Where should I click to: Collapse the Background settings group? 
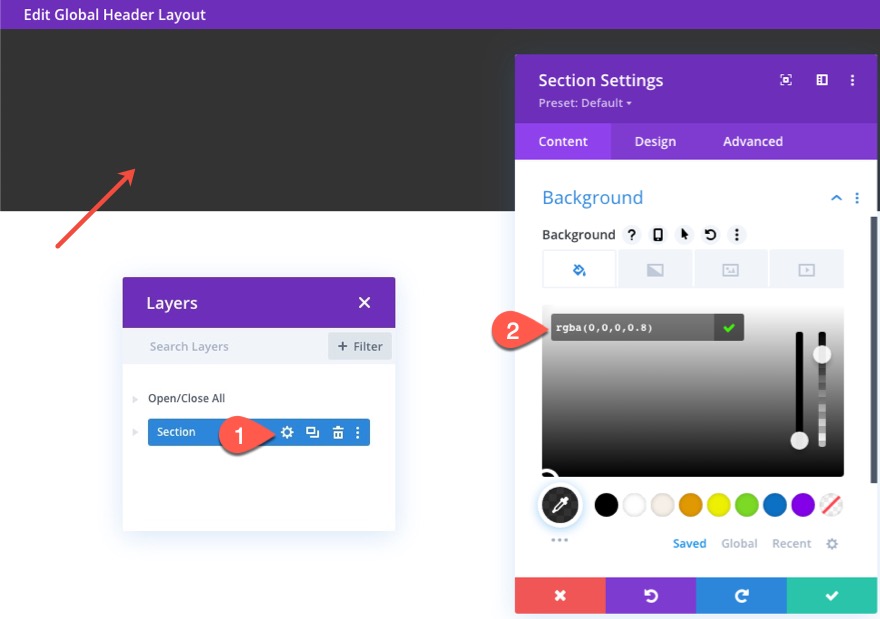836,198
